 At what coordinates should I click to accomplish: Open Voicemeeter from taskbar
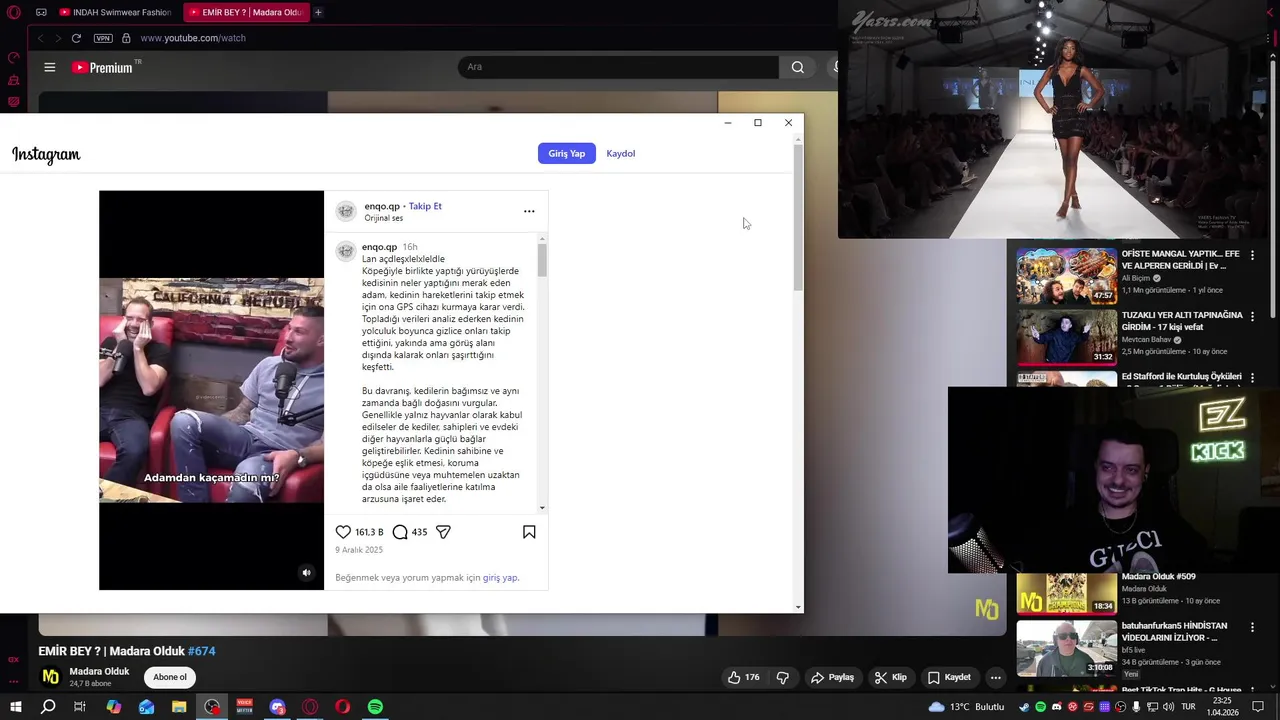(x=244, y=707)
